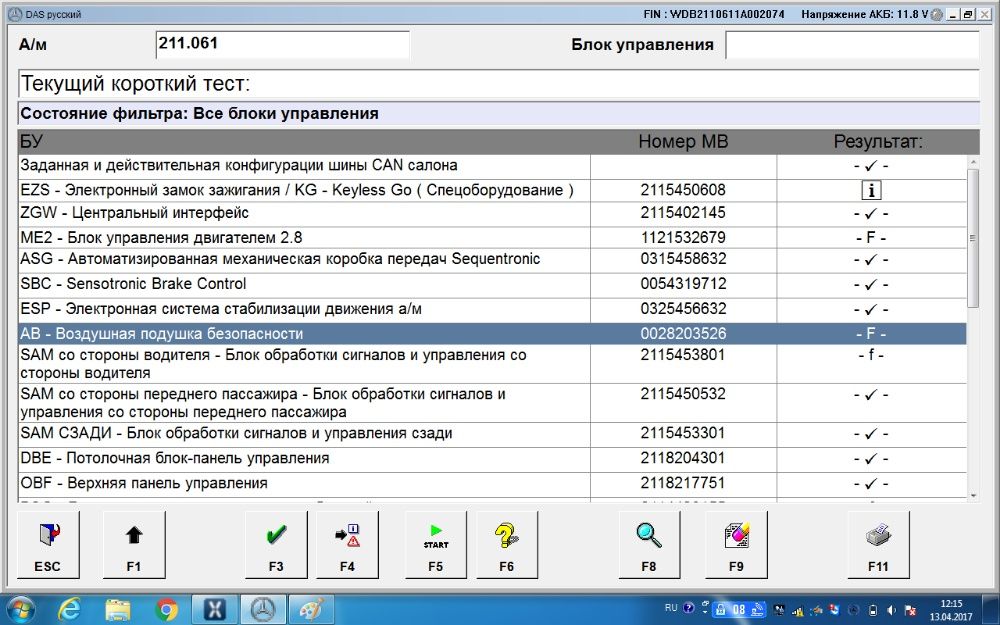Click the ESC exit door button
Image resolution: width=1000 pixels, height=625 pixels.
(48, 545)
